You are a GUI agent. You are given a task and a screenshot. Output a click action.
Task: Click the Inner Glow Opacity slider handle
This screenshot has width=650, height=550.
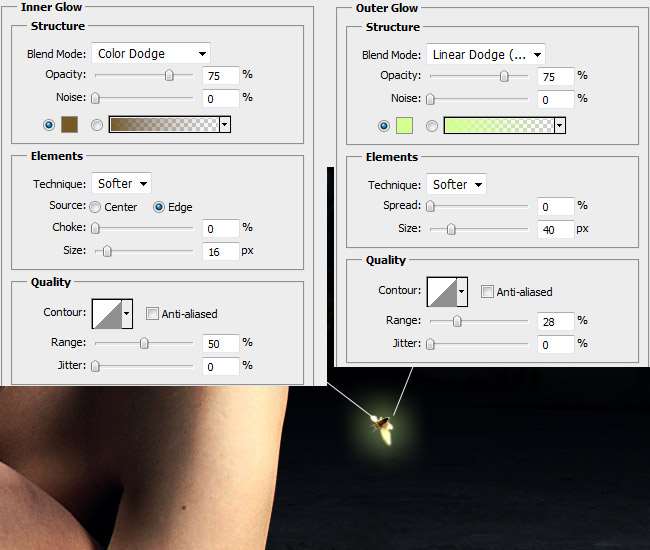pyautogui.click(x=169, y=75)
